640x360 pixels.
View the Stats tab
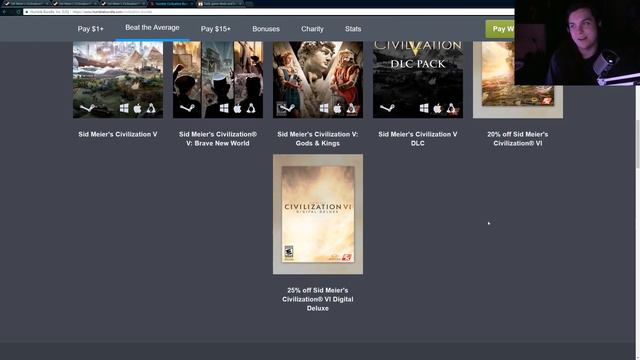(353, 29)
